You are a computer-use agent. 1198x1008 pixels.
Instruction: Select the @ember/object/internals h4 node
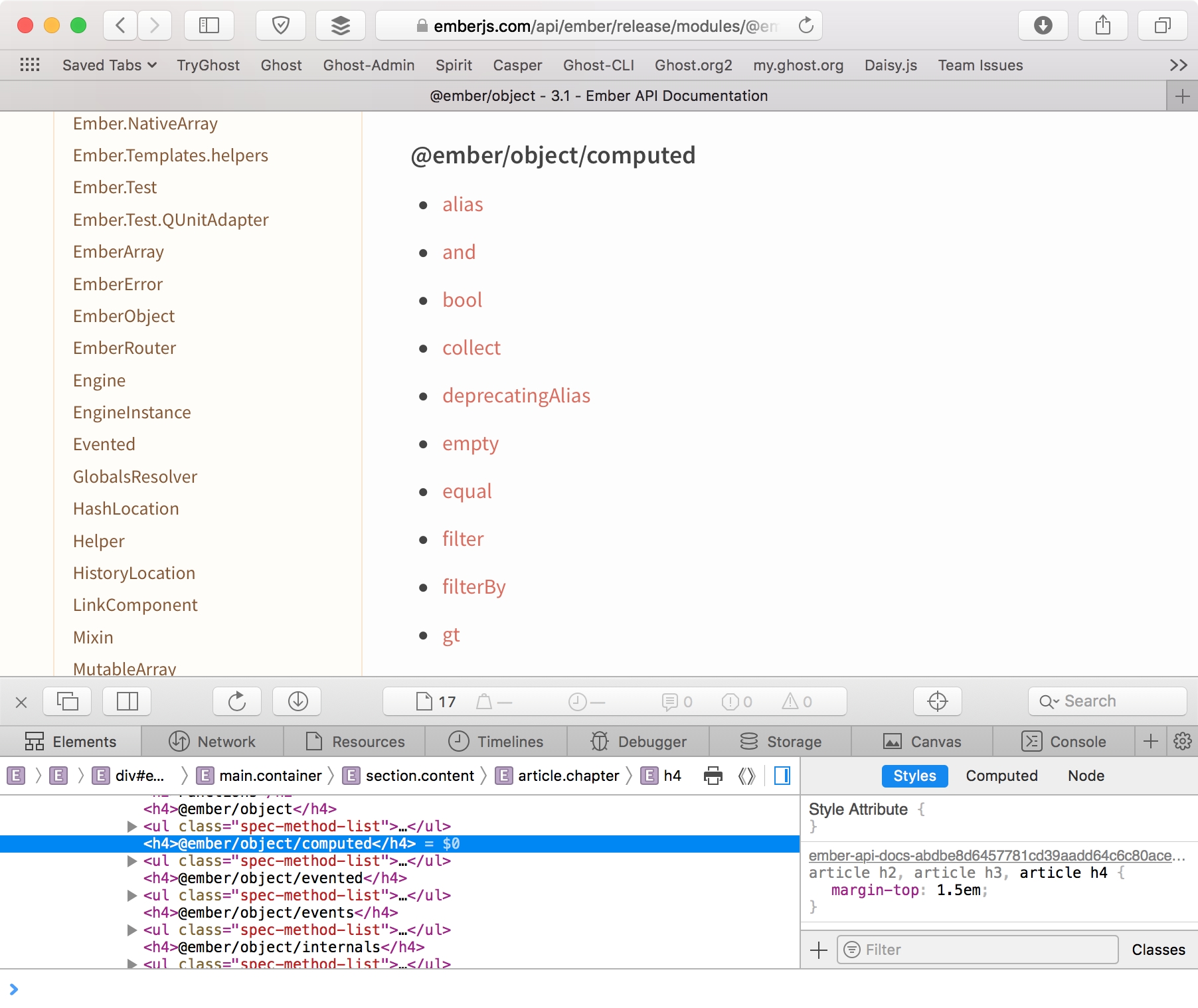point(284,947)
